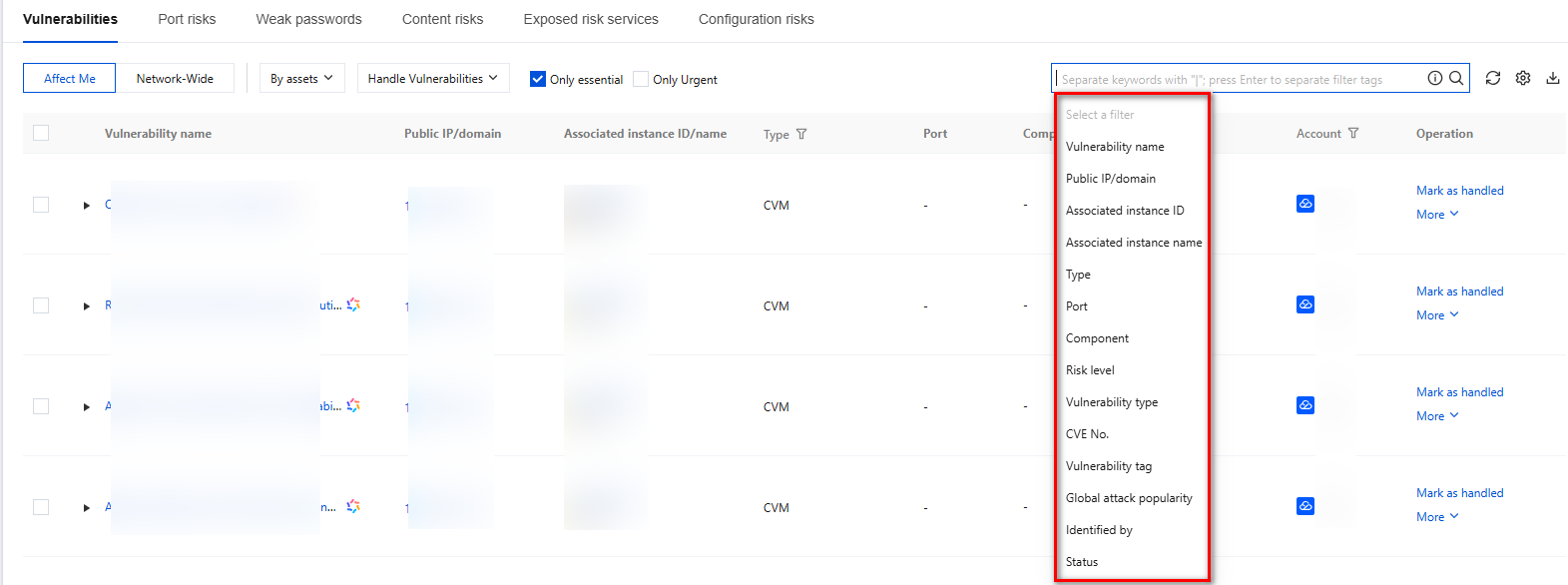The width and height of the screenshot is (1568, 585).
Task: Click the search magnifier icon
Action: coord(1456,78)
